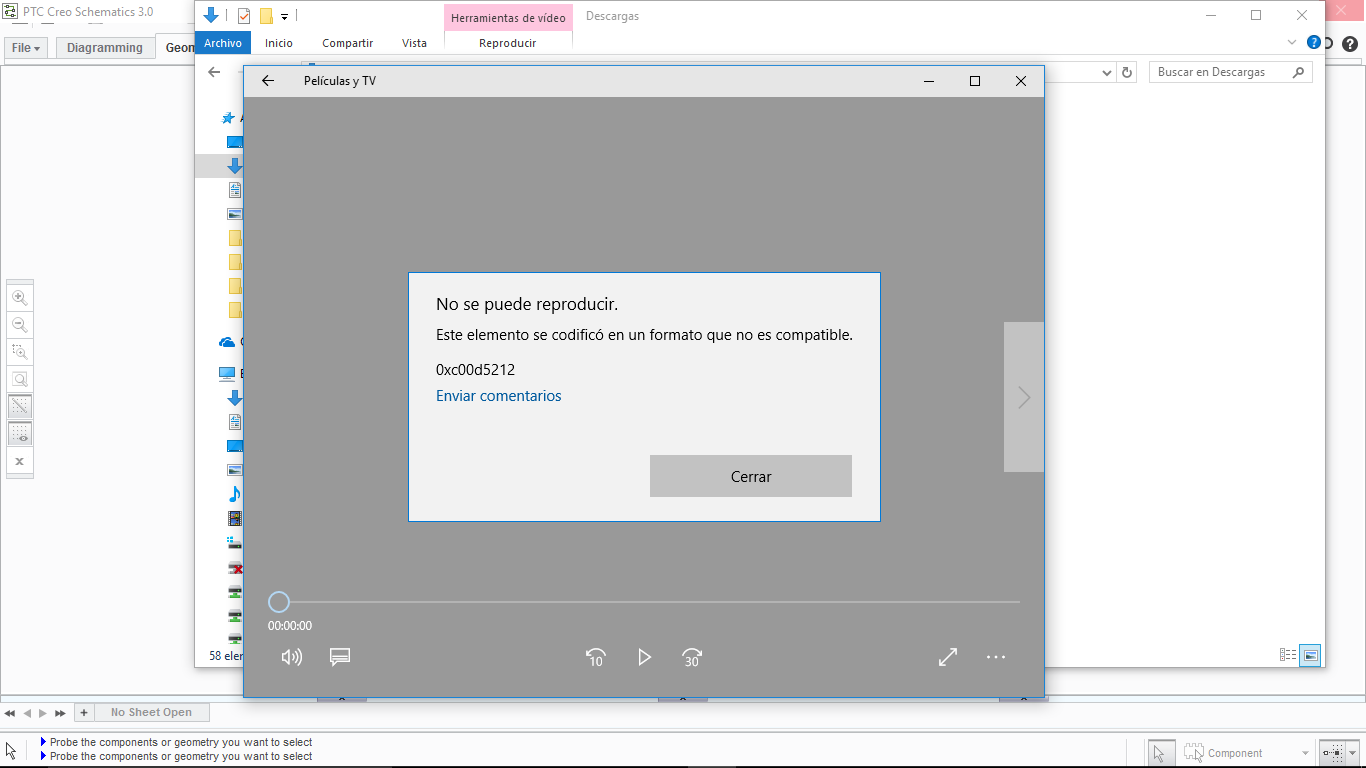Switch to the Compartir ribbon tab
The image size is (1366, 768).
(x=347, y=43)
